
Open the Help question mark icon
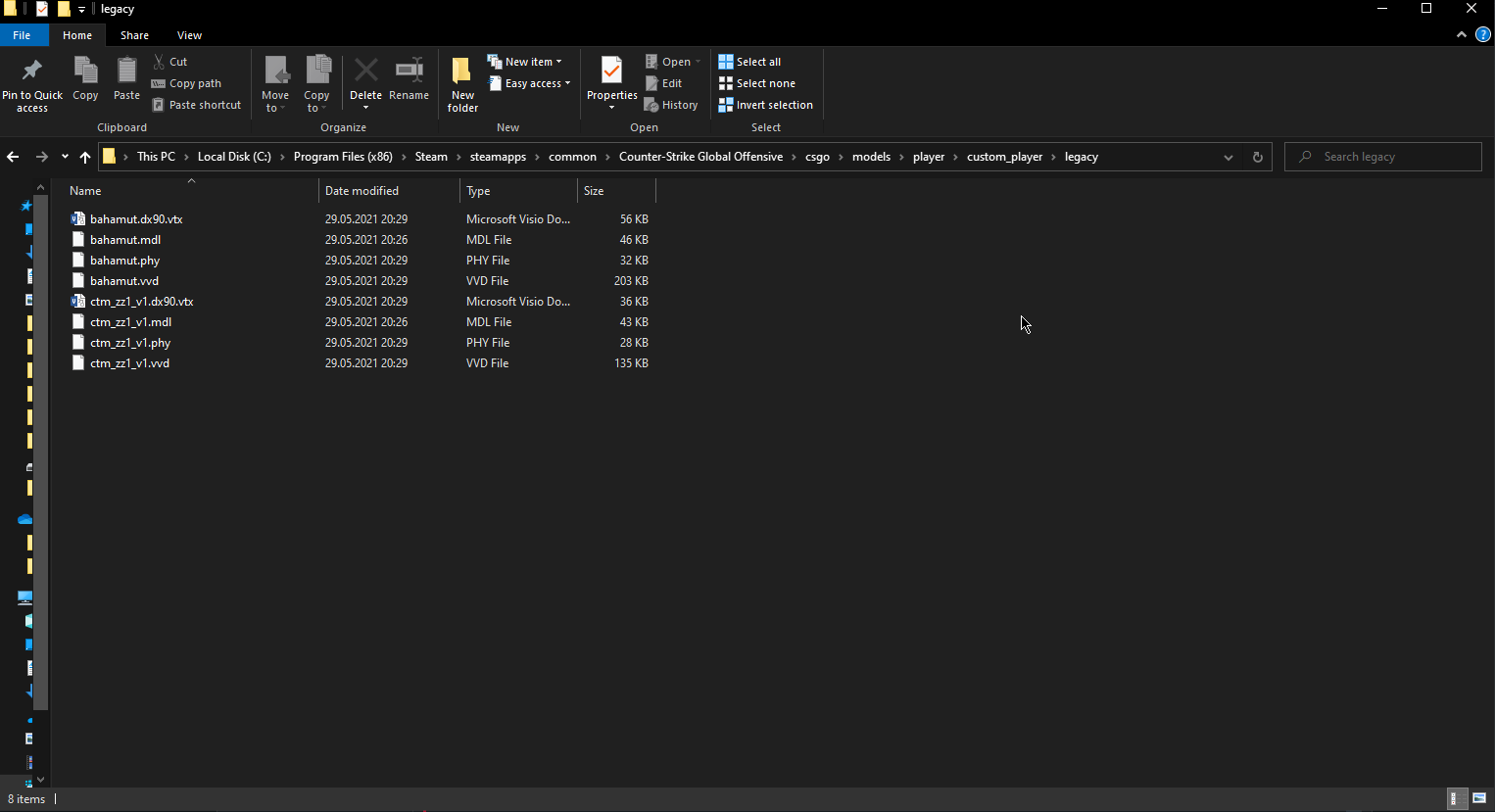(1482, 34)
